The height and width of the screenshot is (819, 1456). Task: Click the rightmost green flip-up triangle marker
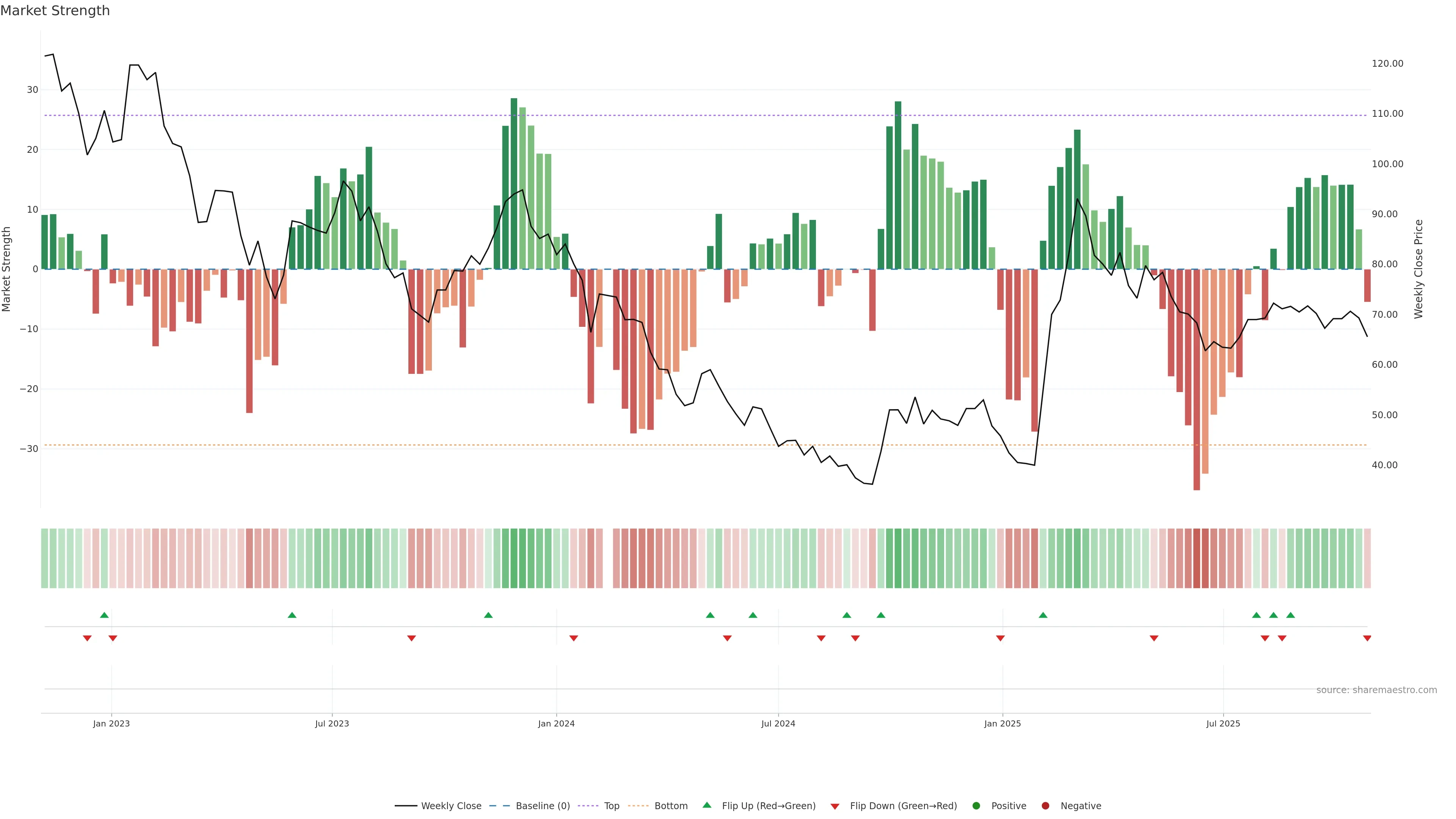coord(1290,615)
